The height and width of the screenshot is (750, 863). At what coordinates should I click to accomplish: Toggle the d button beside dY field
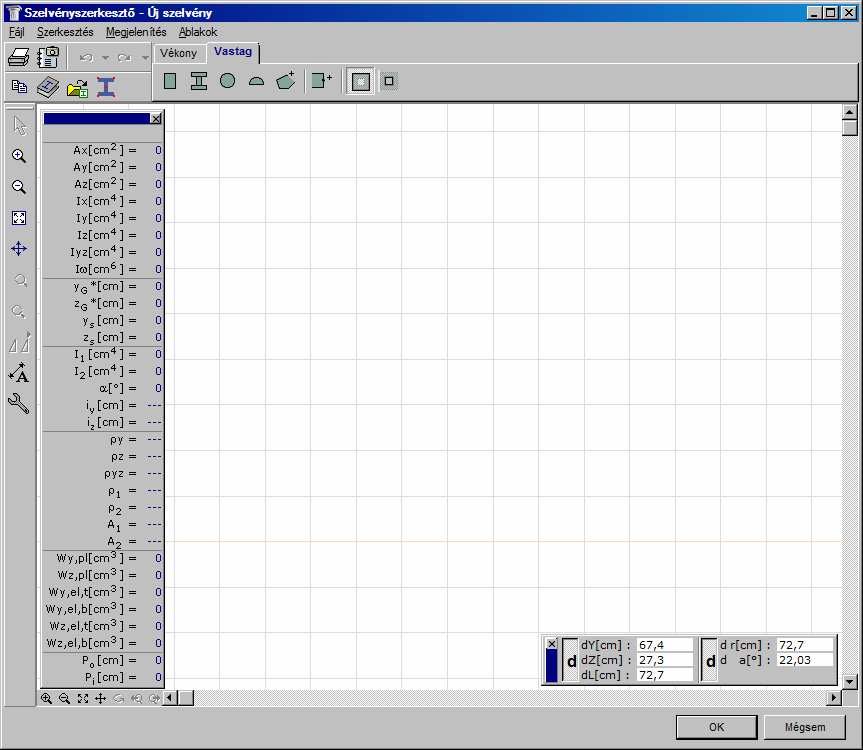[571, 660]
